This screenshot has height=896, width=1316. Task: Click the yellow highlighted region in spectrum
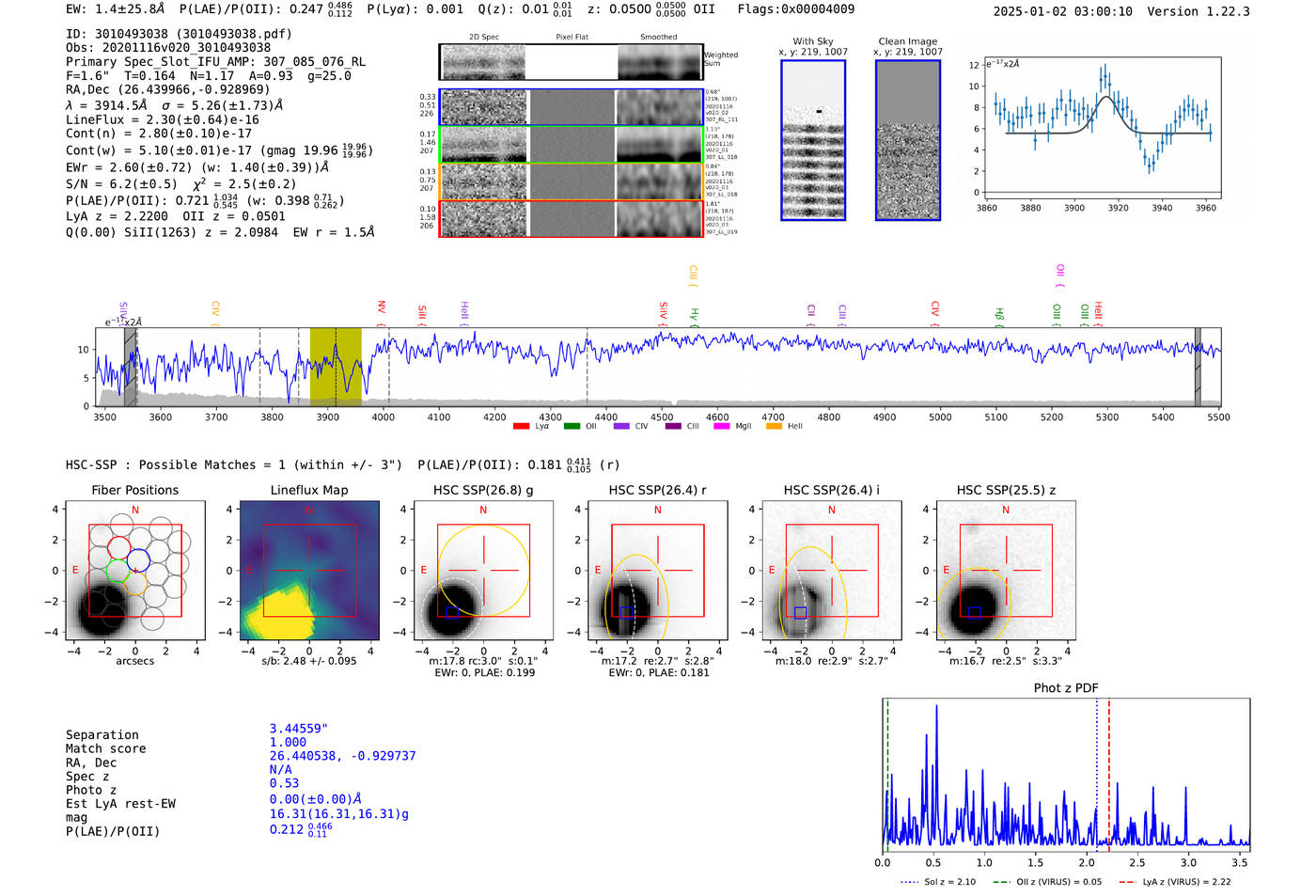click(336, 367)
